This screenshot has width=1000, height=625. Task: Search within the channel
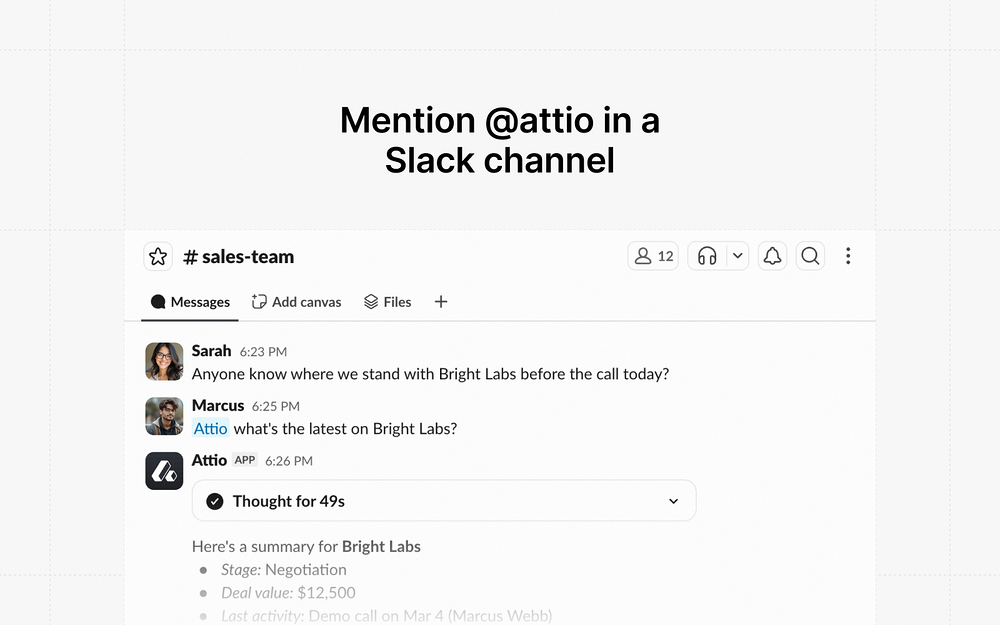point(811,256)
